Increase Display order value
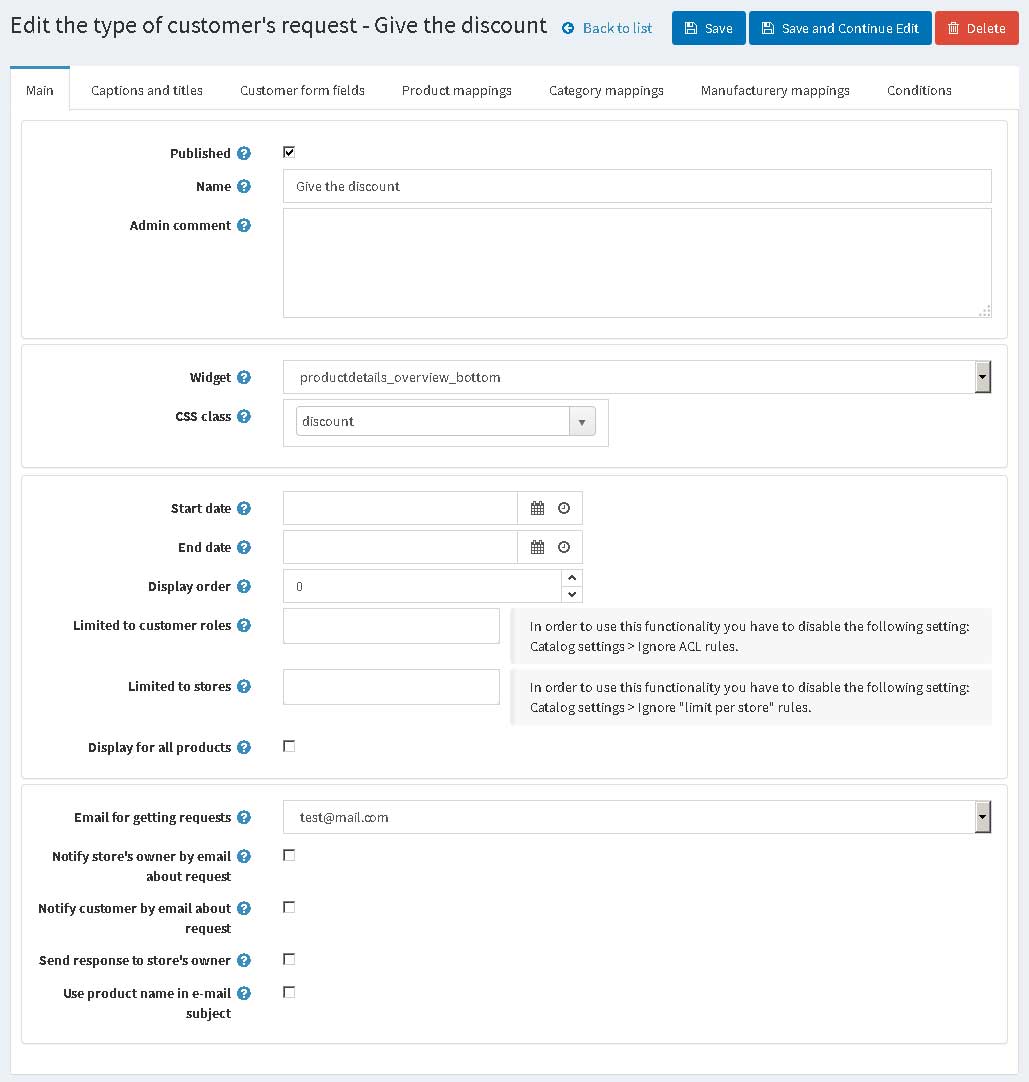 click(x=571, y=578)
